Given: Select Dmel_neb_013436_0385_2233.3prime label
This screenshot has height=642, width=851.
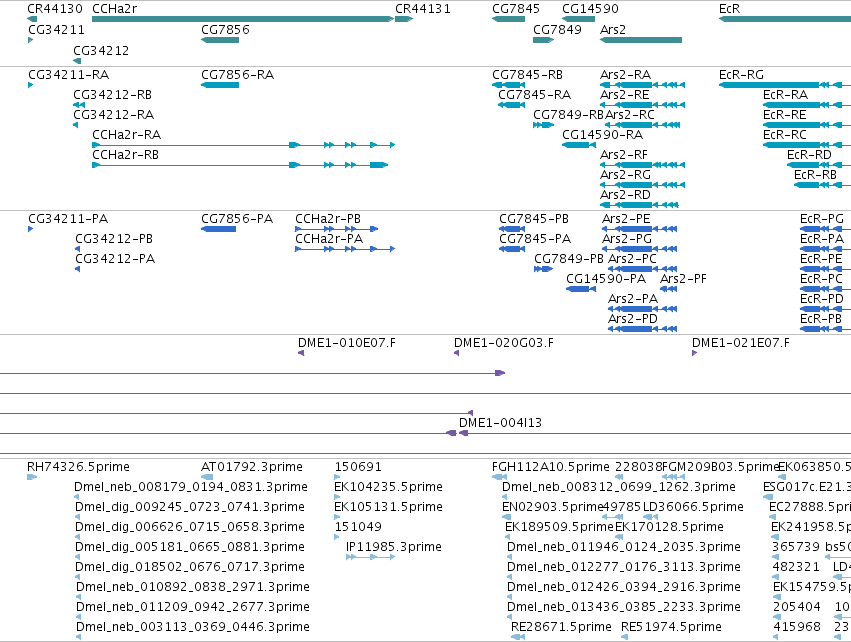Looking at the screenshot, I should pyautogui.click(x=624, y=607).
